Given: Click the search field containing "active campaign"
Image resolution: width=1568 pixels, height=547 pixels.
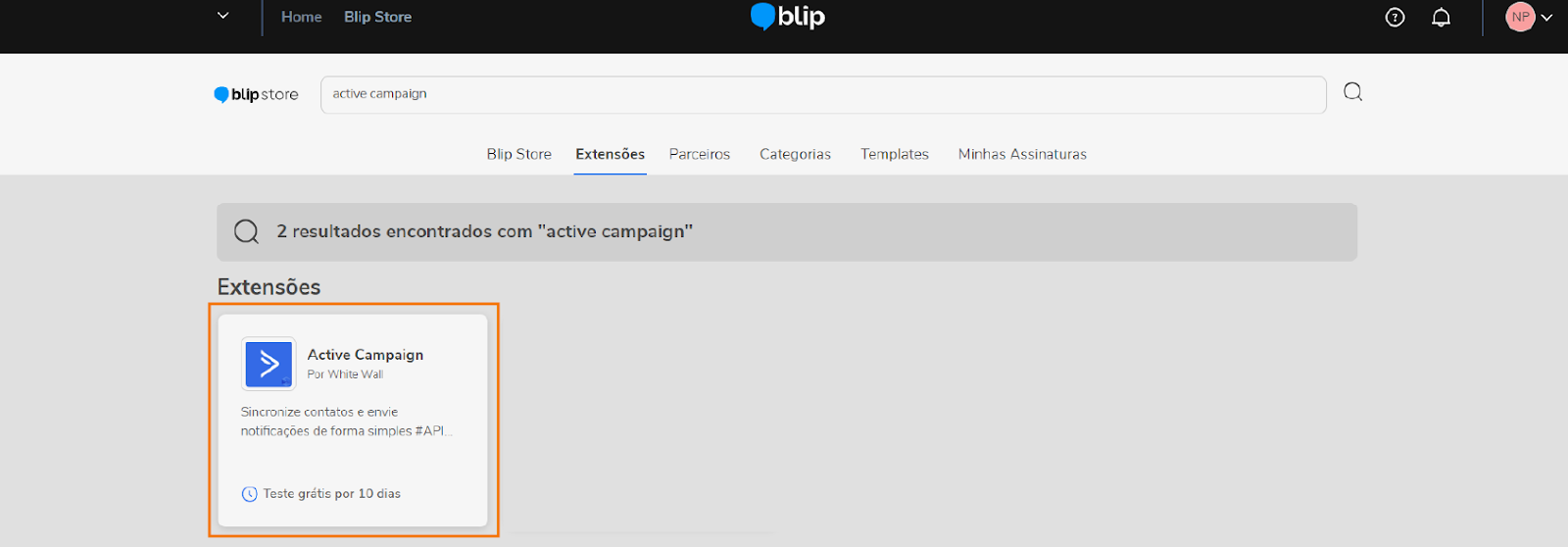Looking at the screenshot, I should tap(823, 94).
